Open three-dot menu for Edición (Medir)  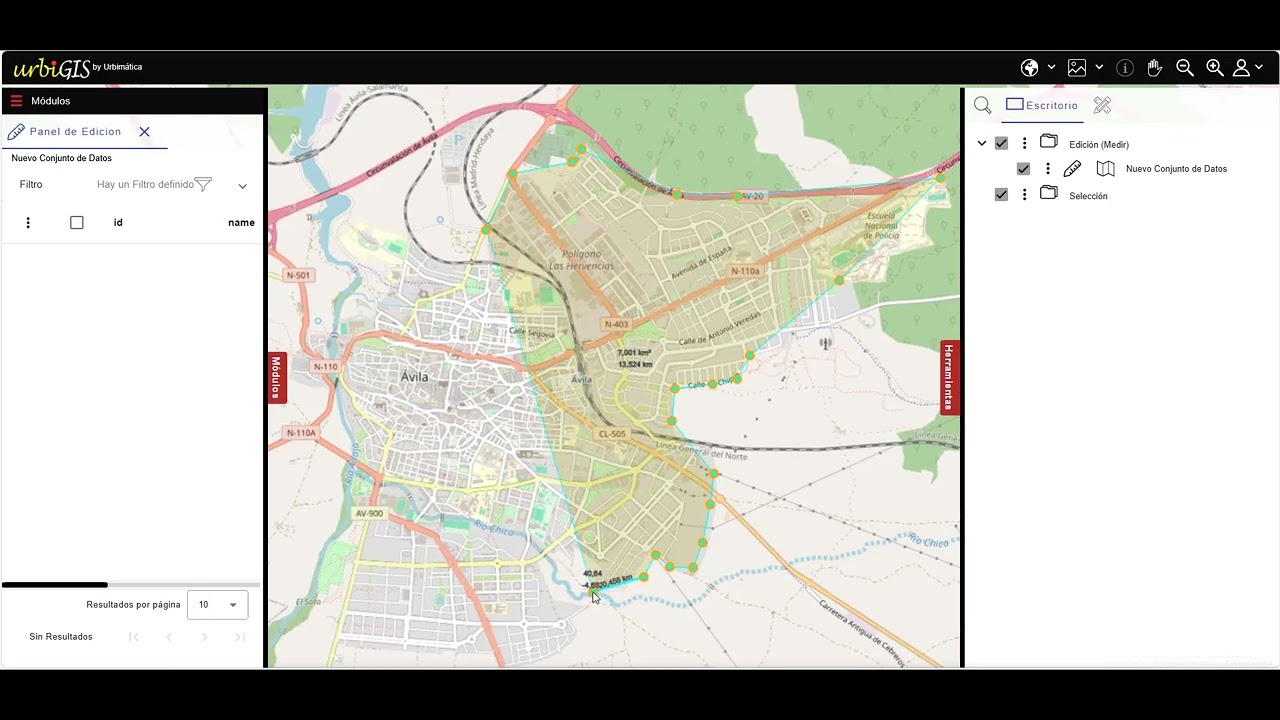tap(1024, 144)
